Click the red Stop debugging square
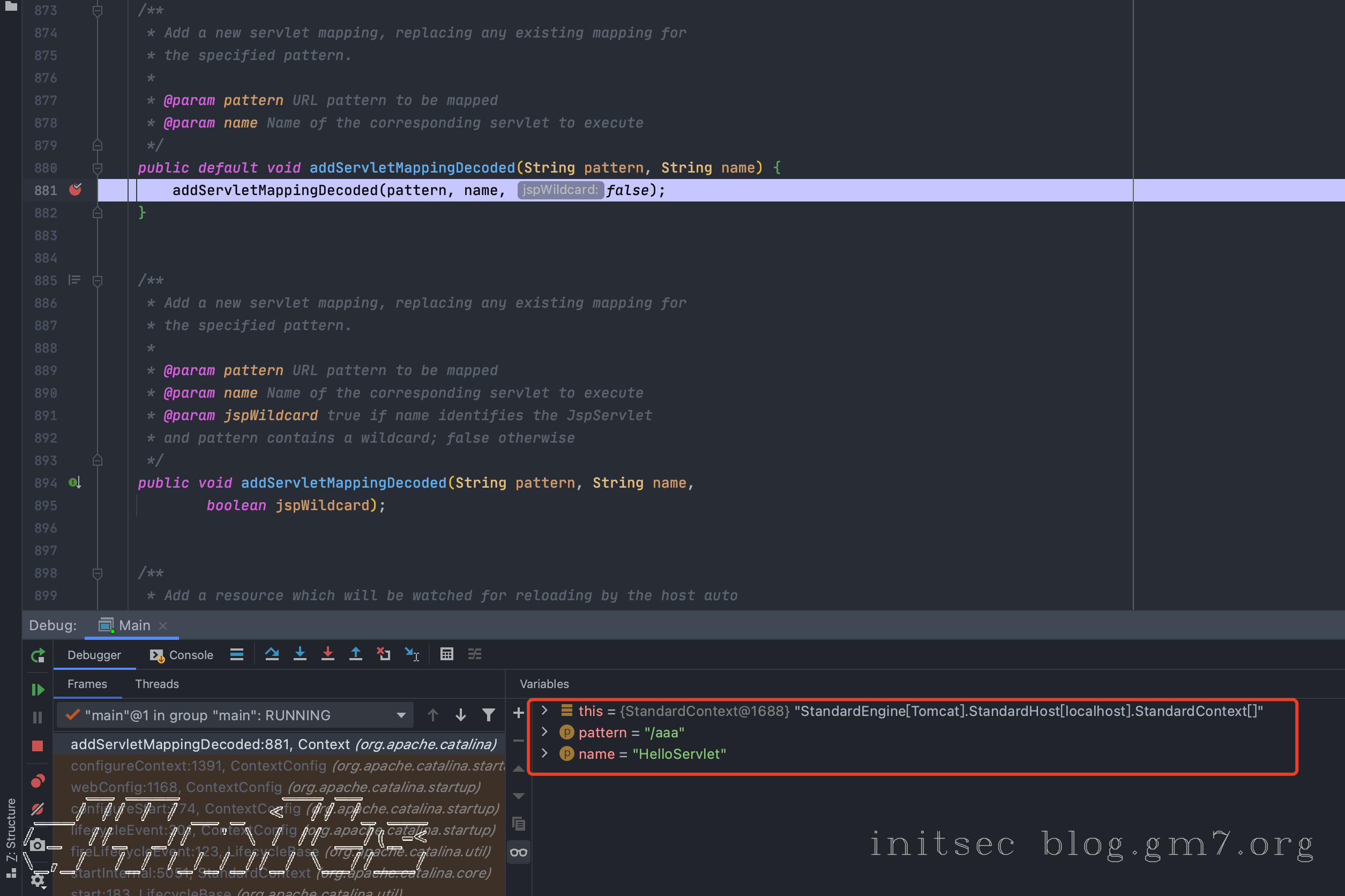 point(38,746)
